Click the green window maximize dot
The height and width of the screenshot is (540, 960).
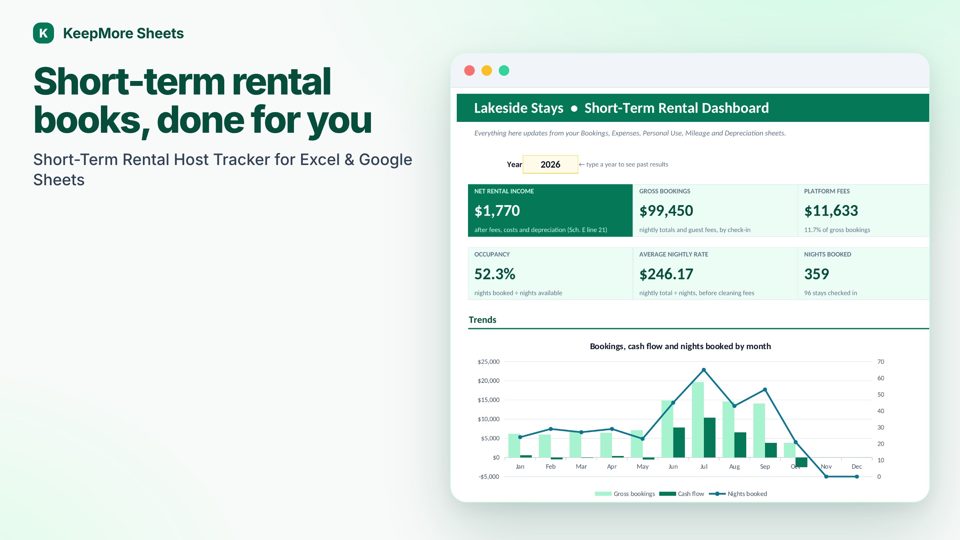pyautogui.click(x=504, y=70)
